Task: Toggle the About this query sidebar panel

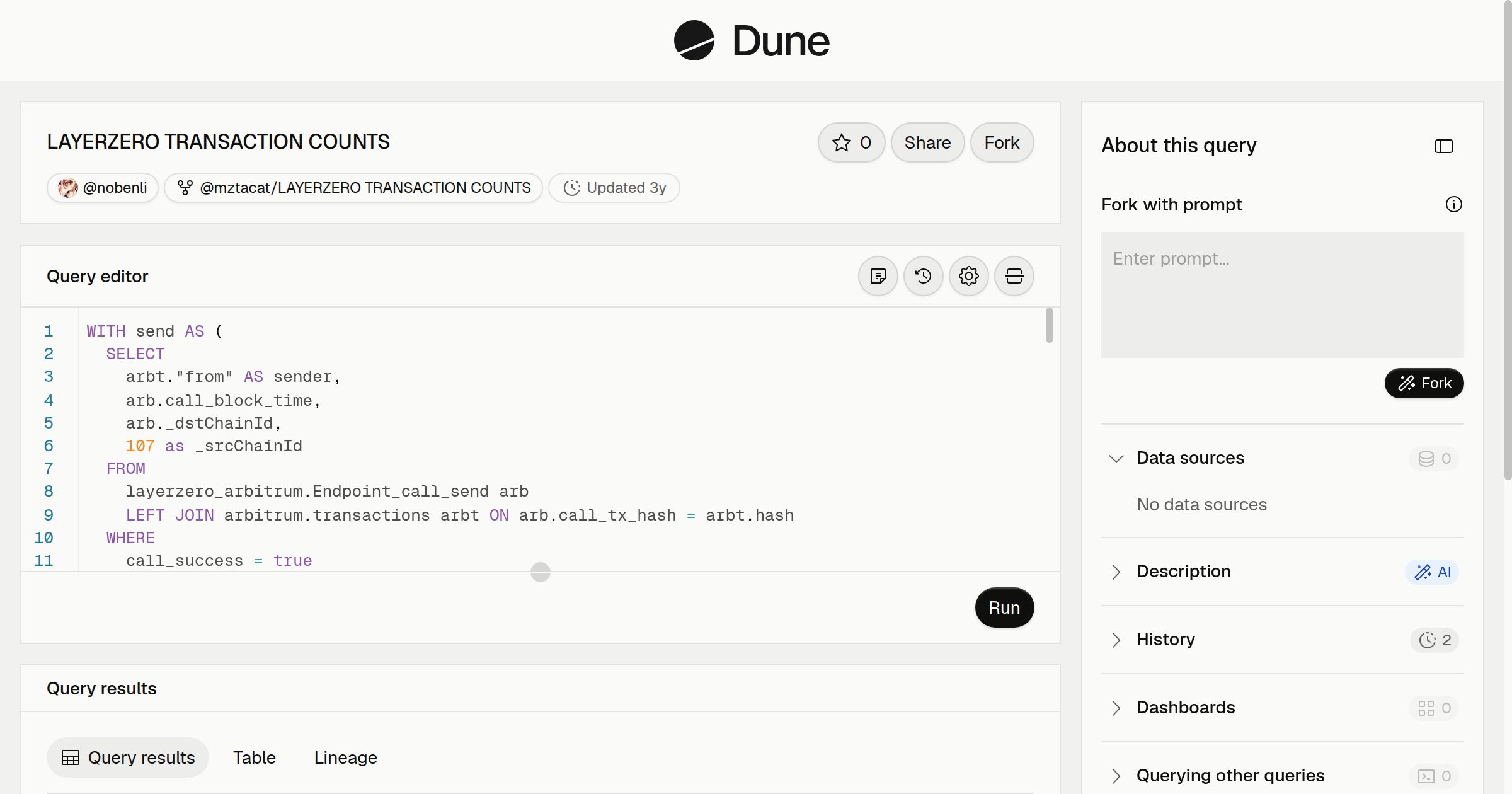Action: tap(1443, 146)
